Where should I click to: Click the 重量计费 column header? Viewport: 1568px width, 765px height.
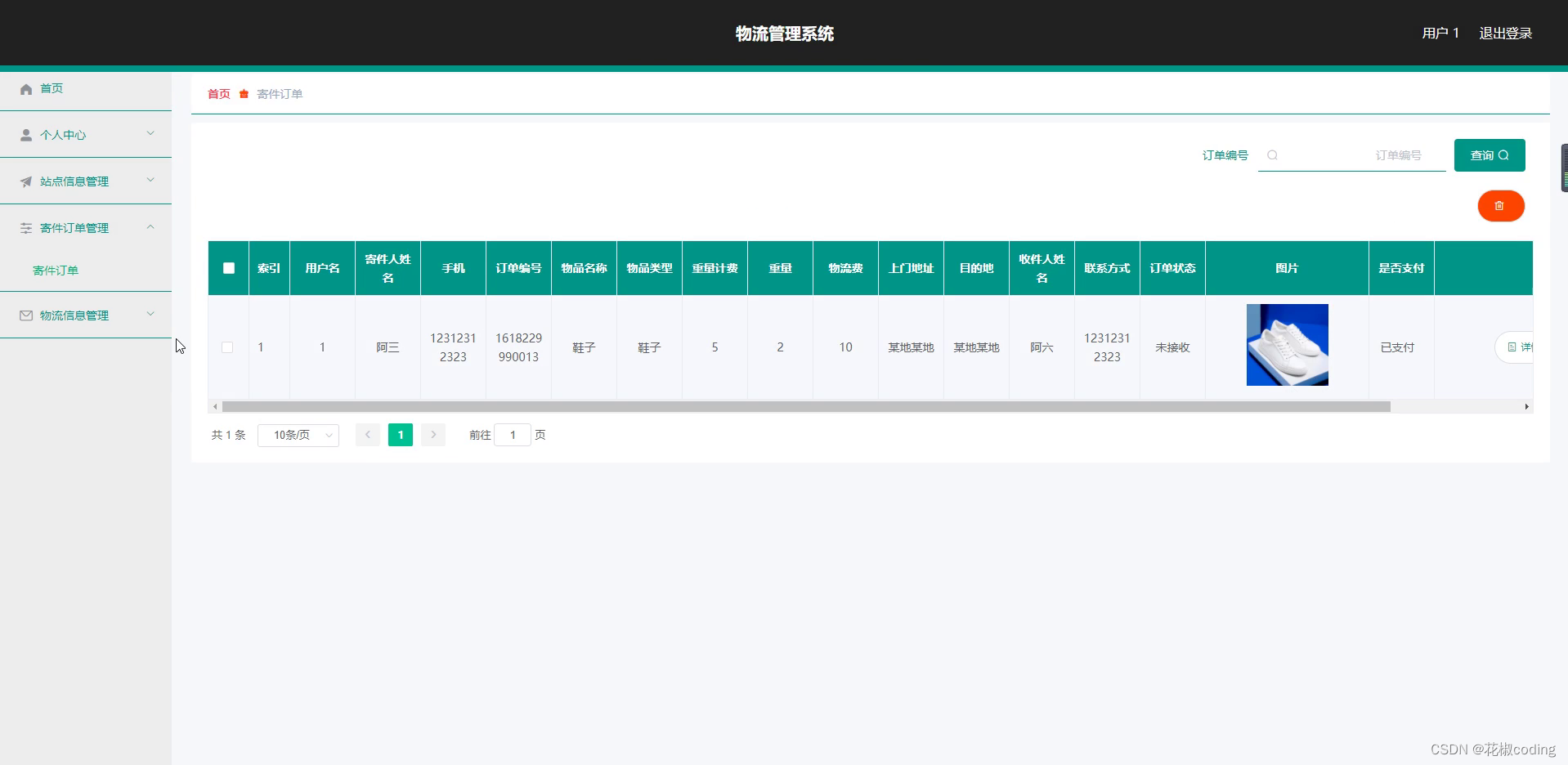coord(715,268)
